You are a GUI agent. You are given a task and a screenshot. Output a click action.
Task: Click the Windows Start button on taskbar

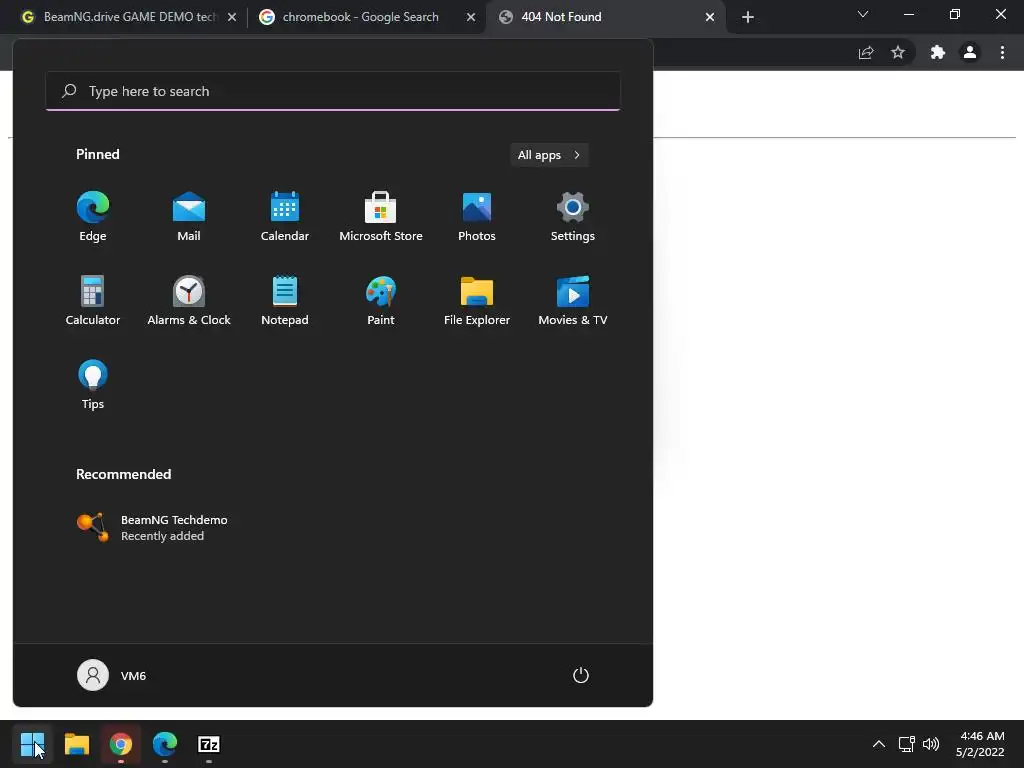(x=32, y=744)
